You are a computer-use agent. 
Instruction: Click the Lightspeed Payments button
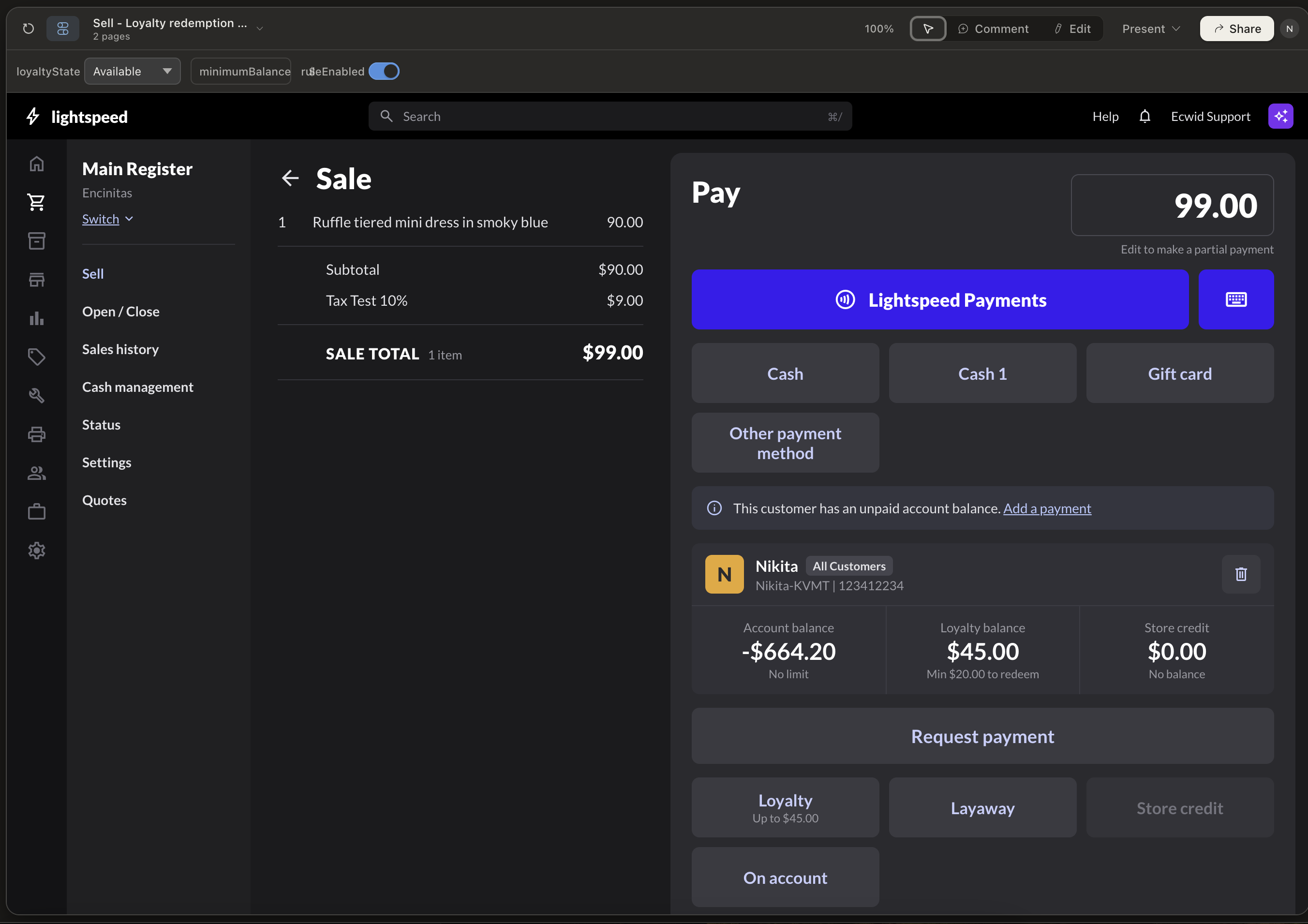click(940, 299)
